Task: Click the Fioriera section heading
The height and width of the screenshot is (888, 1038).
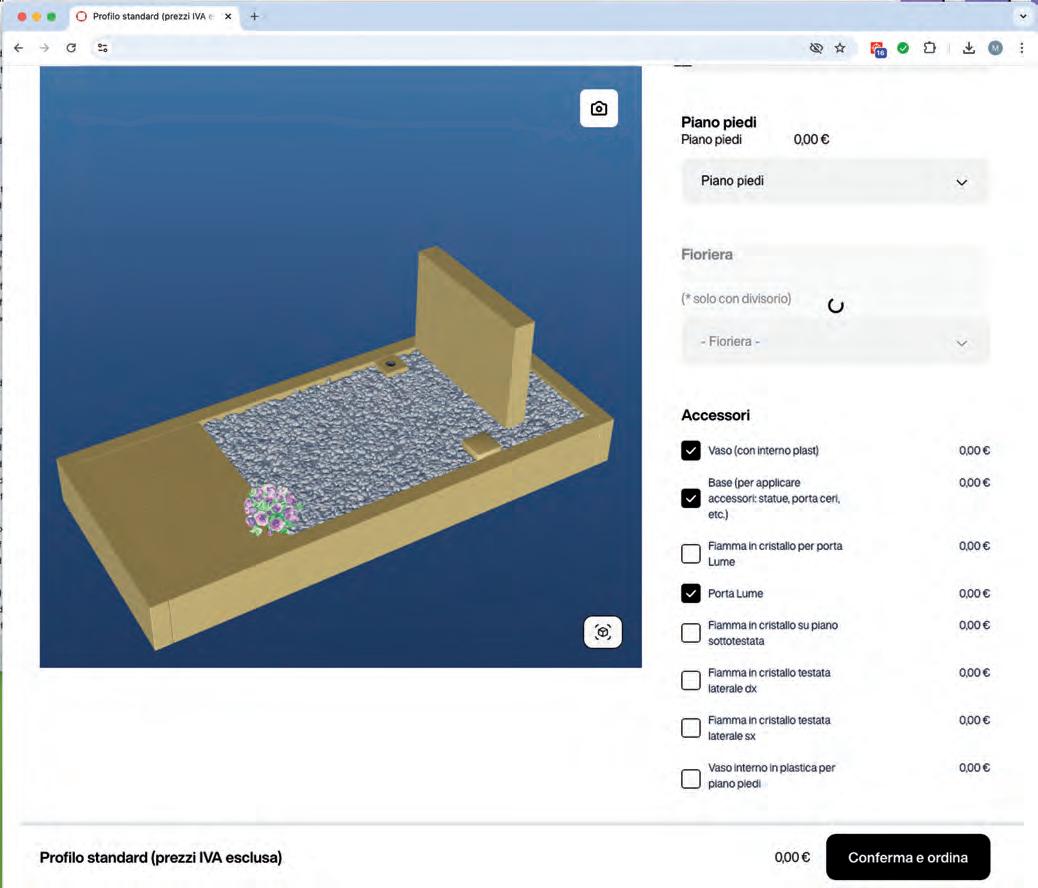Action: [x=706, y=254]
